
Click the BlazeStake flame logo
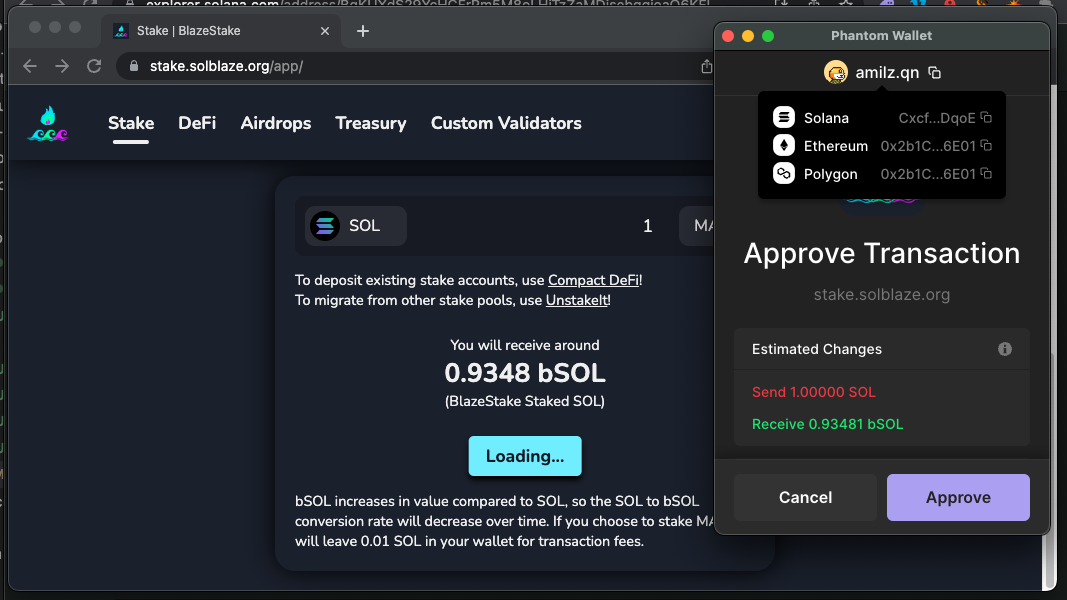pos(47,124)
